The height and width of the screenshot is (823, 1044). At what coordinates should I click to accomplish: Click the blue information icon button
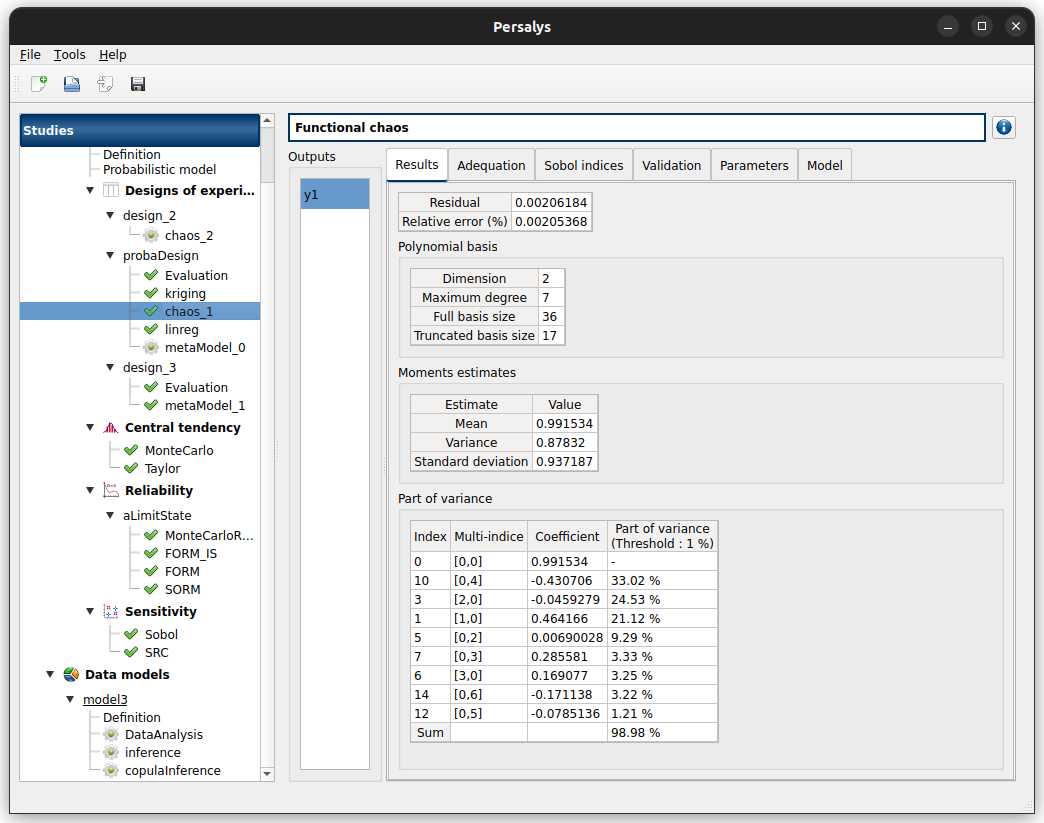click(x=1004, y=127)
